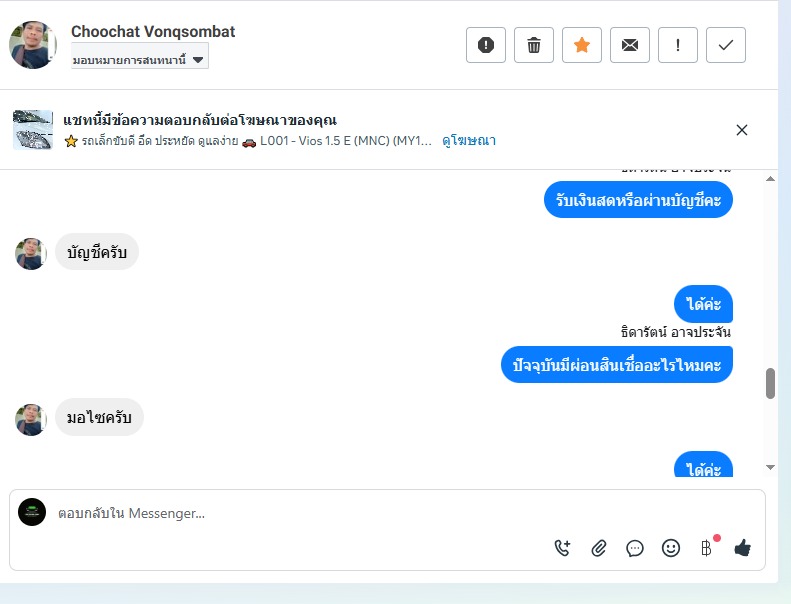
Task: Toggle the orange star follow-up icon
Action: coord(582,45)
